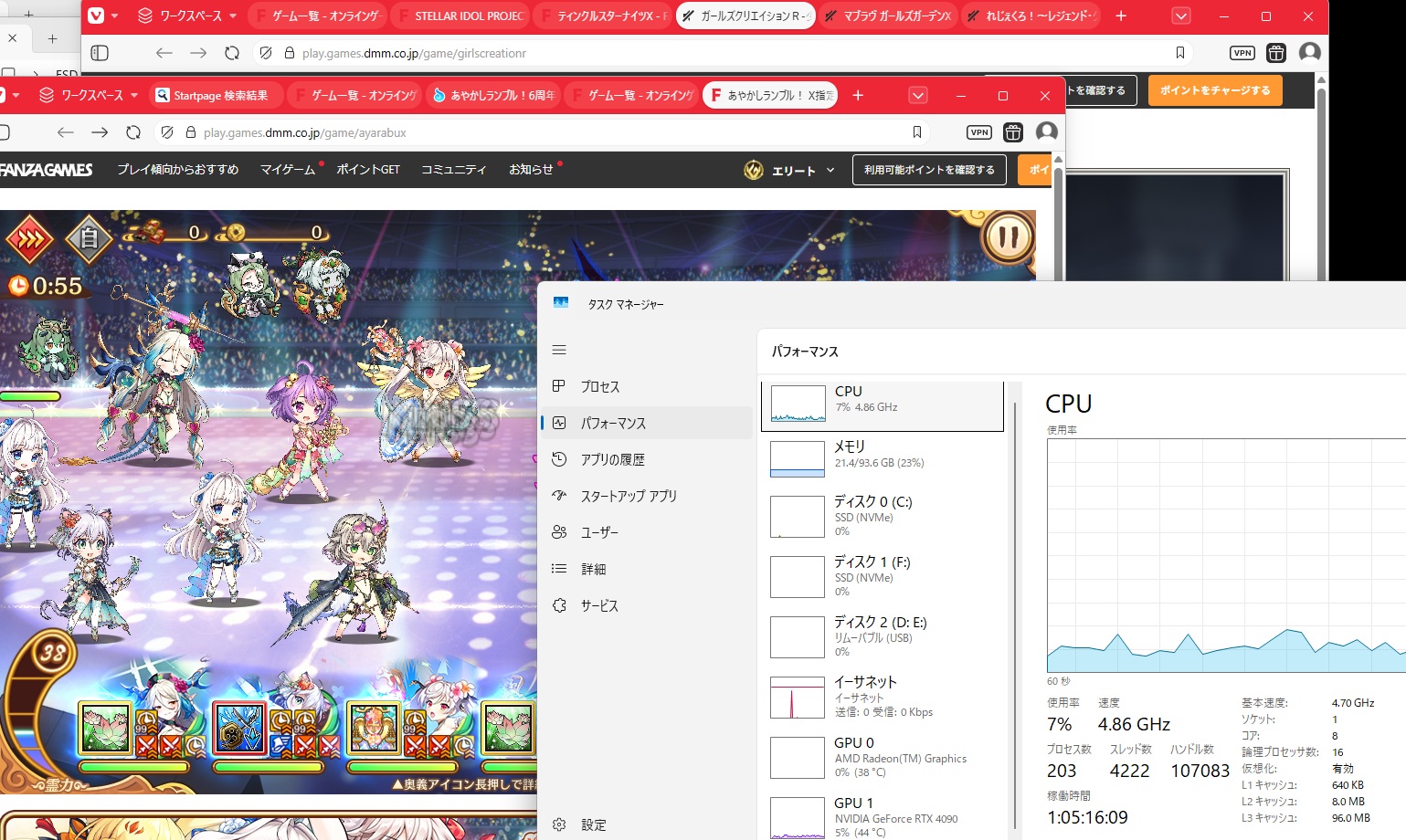Open the プロセス page in Task Manager

[x=600, y=387]
